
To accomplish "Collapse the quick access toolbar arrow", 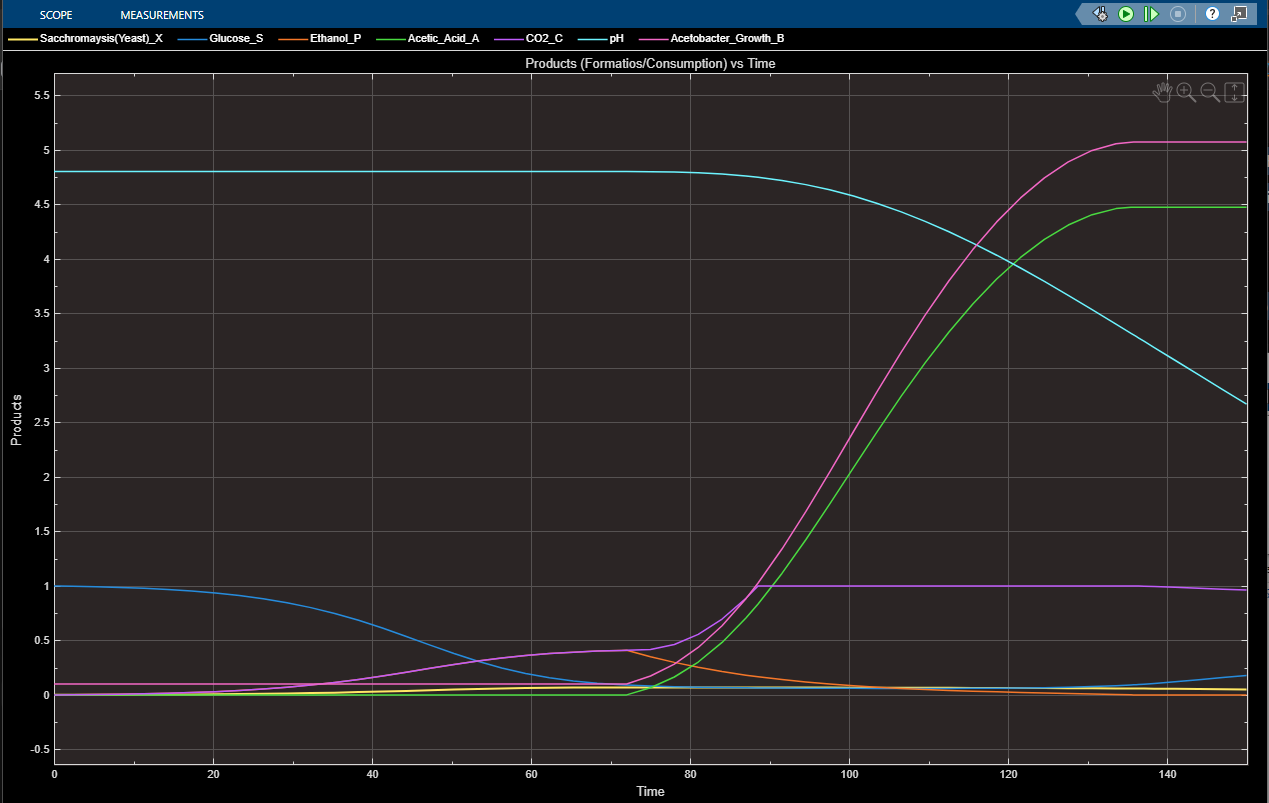I will click(1082, 14).
